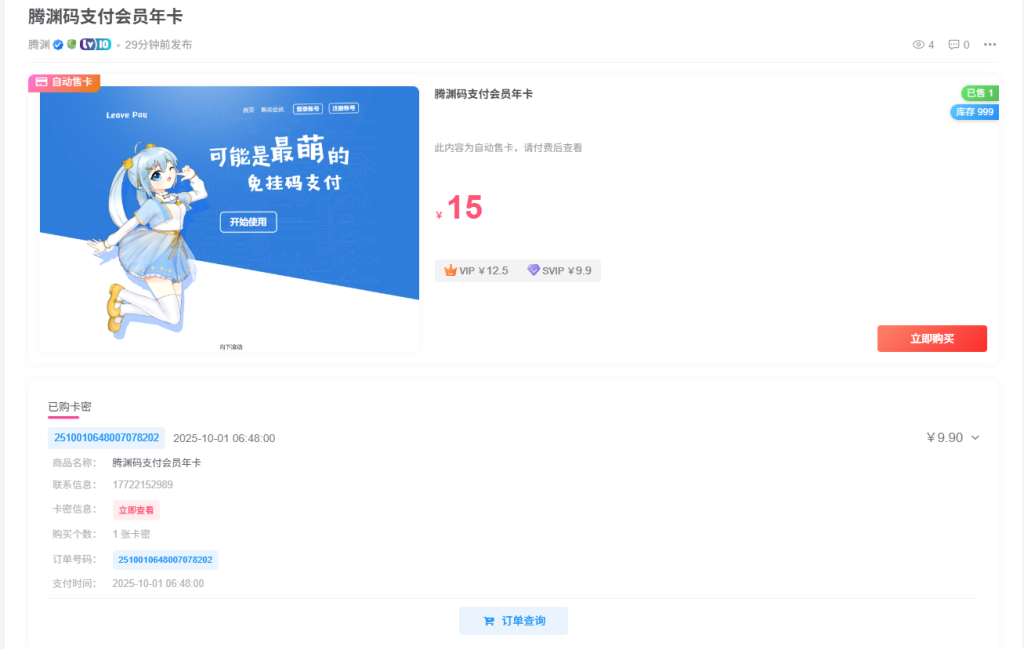Click the author name 腾渊
The height and width of the screenshot is (649, 1024).
tap(39, 45)
